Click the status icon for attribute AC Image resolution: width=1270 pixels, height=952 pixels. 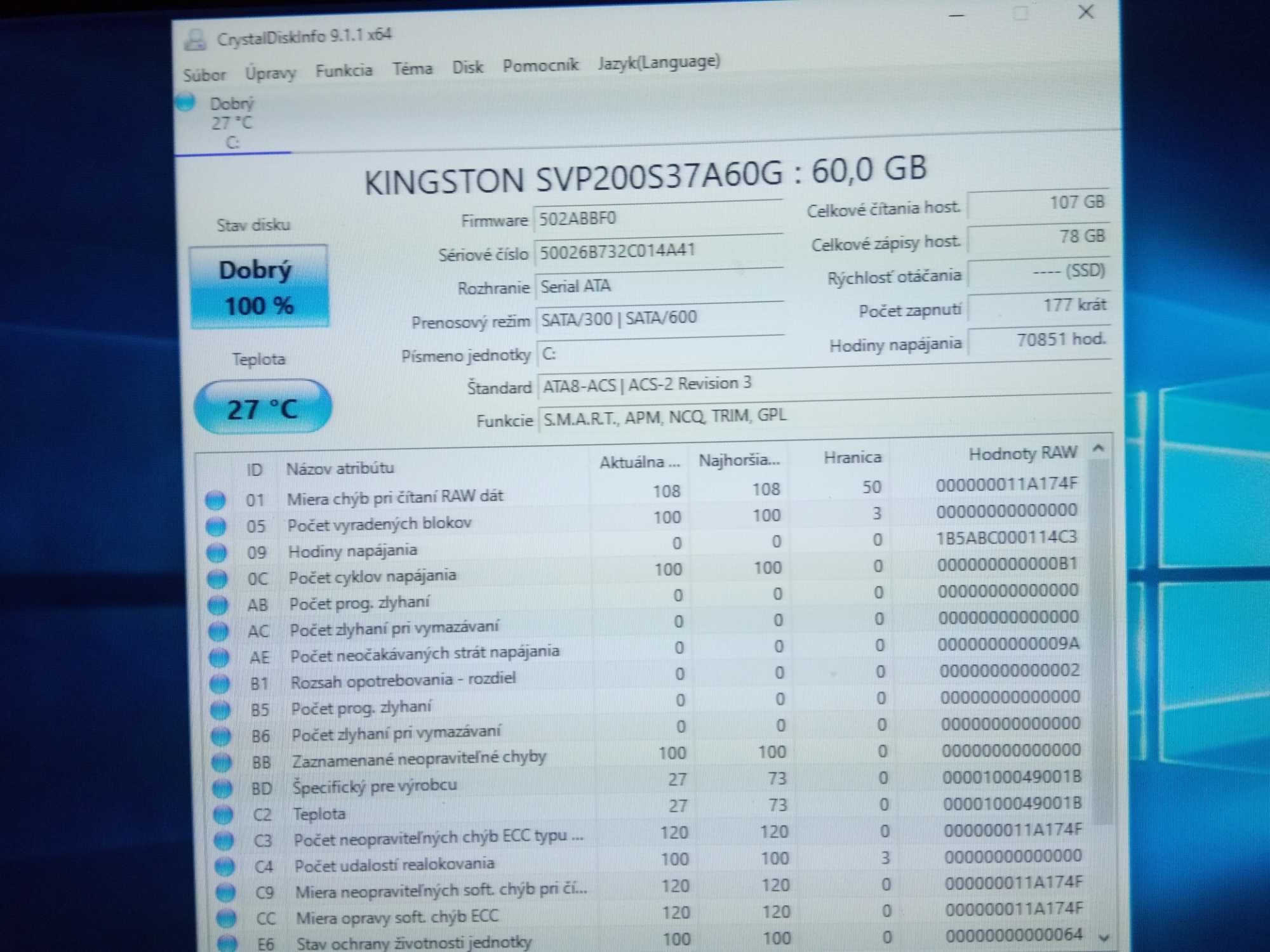(218, 631)
